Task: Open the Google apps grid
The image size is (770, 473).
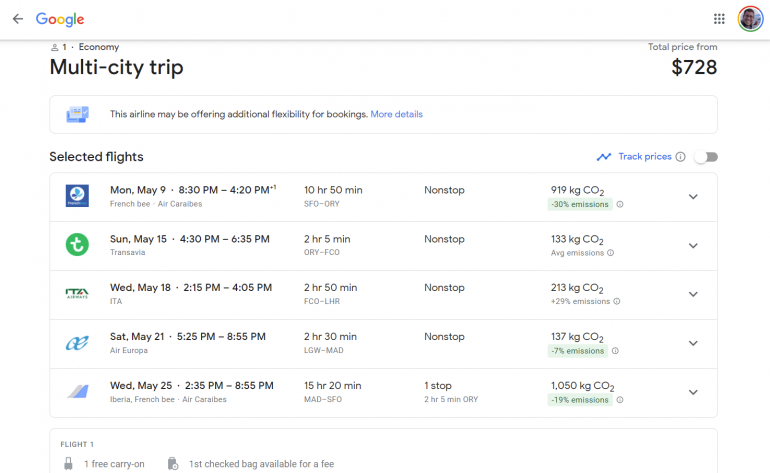Action: 719,19
